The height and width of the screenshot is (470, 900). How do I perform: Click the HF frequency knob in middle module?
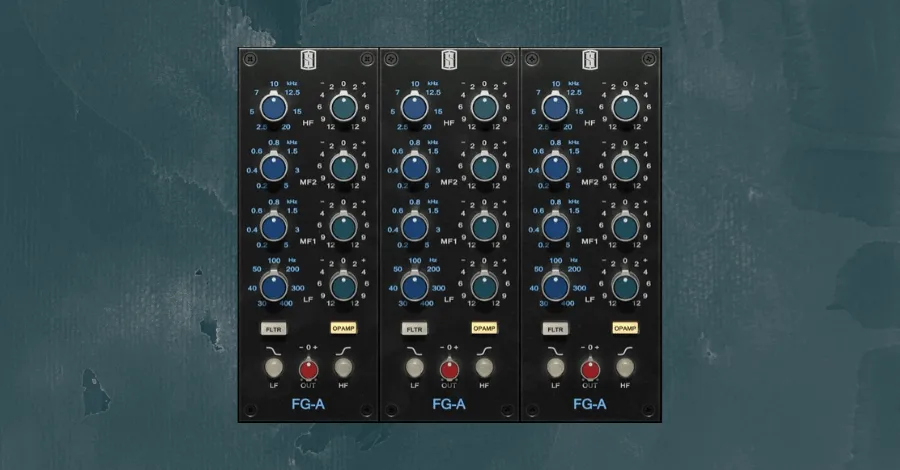pos(414,107)
